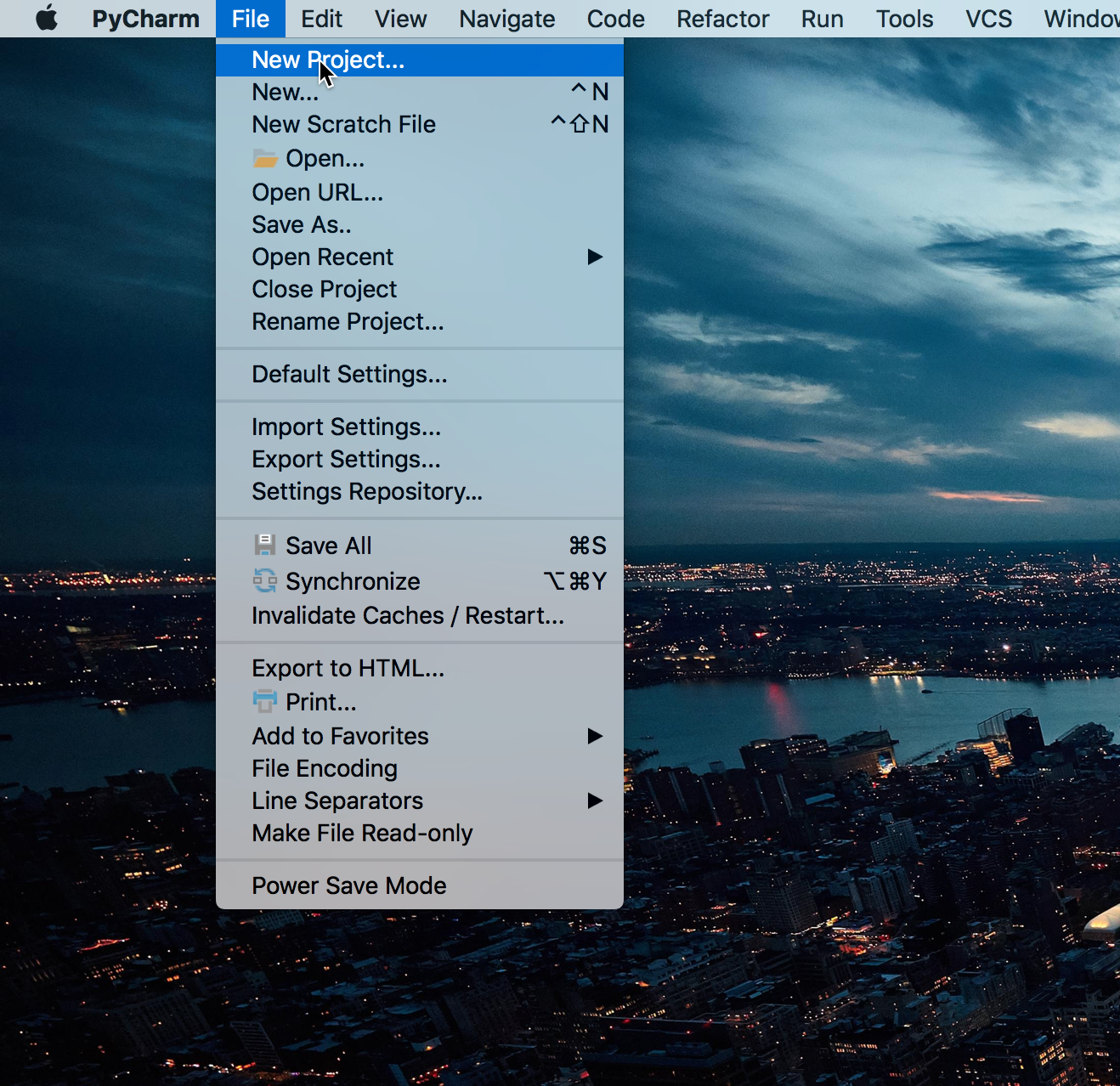The image size is (1120, 1086).
Task: Select File Encoding entry
Action: 420,768
